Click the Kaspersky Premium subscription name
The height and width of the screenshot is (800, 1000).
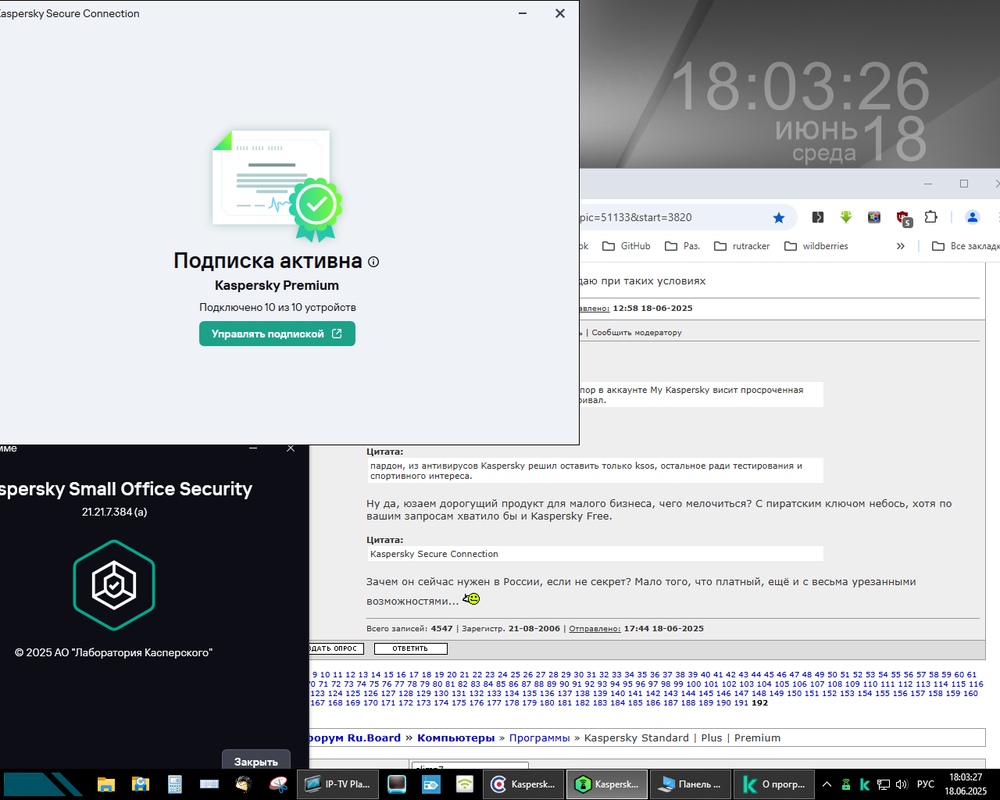coord(277,286)
